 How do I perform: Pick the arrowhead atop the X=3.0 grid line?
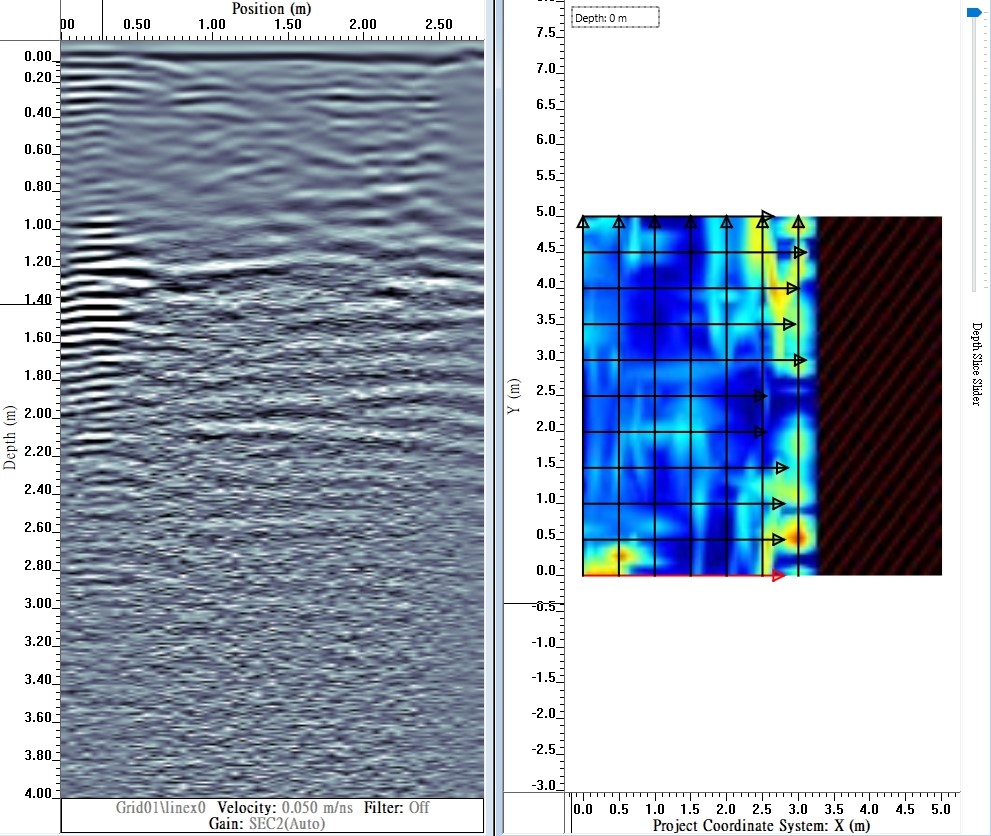[x=798, y=222]
